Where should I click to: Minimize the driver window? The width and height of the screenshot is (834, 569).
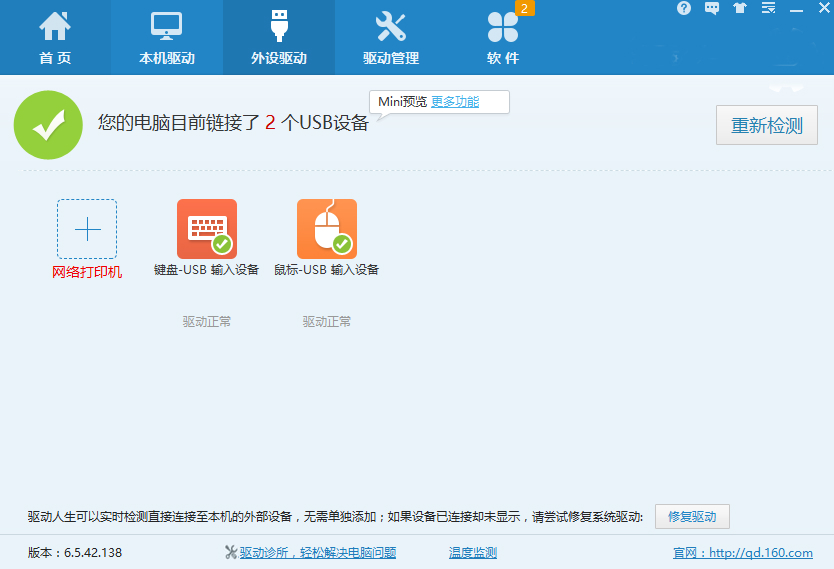pos(796,9)
